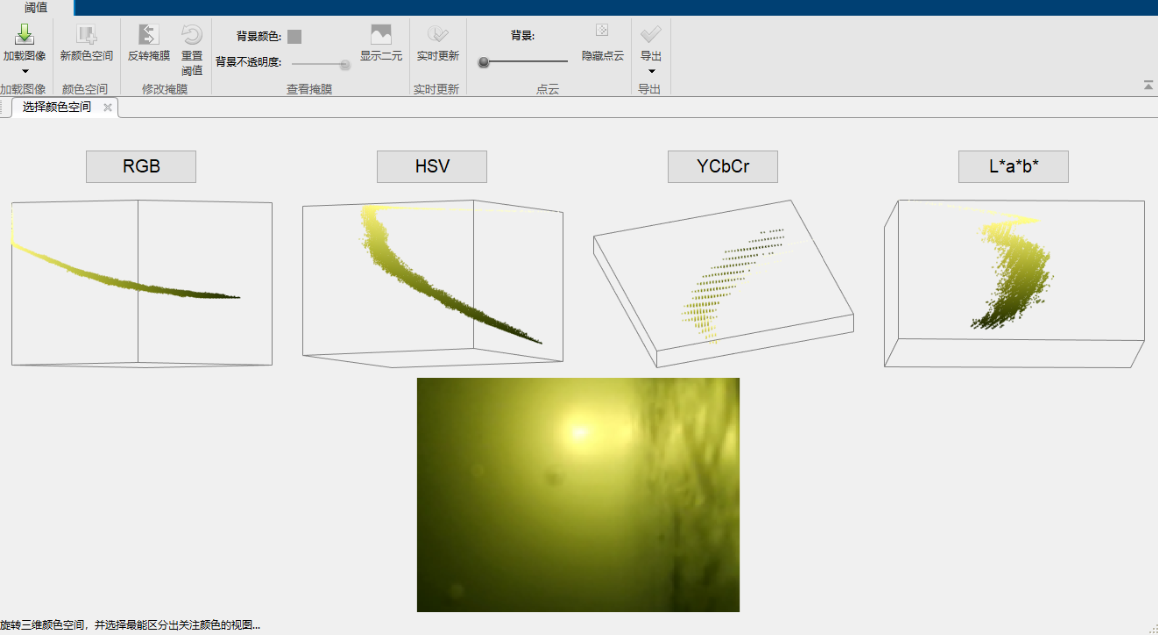Choose the RGB color space button
Screen dimensions: 1158x636
coord(141,167)
